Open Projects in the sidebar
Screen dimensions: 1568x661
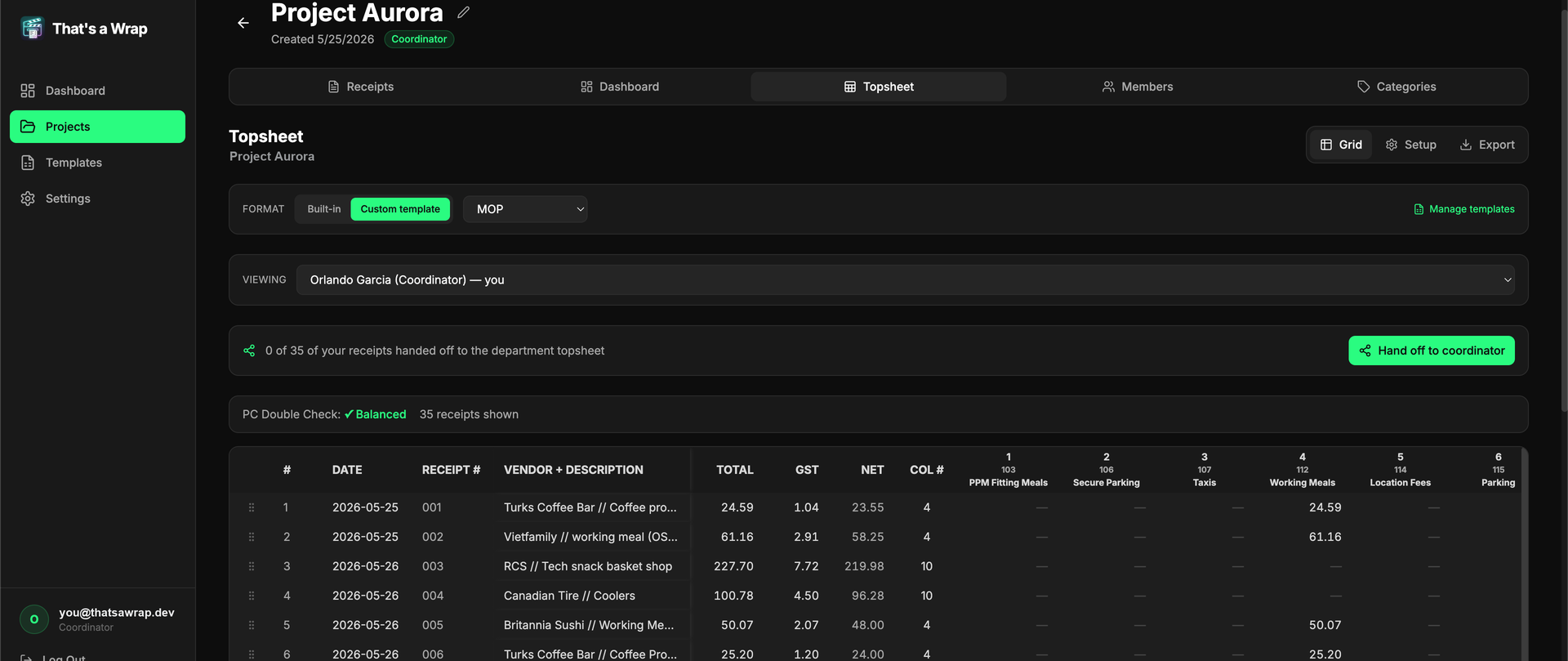click(x=97, y=127)
